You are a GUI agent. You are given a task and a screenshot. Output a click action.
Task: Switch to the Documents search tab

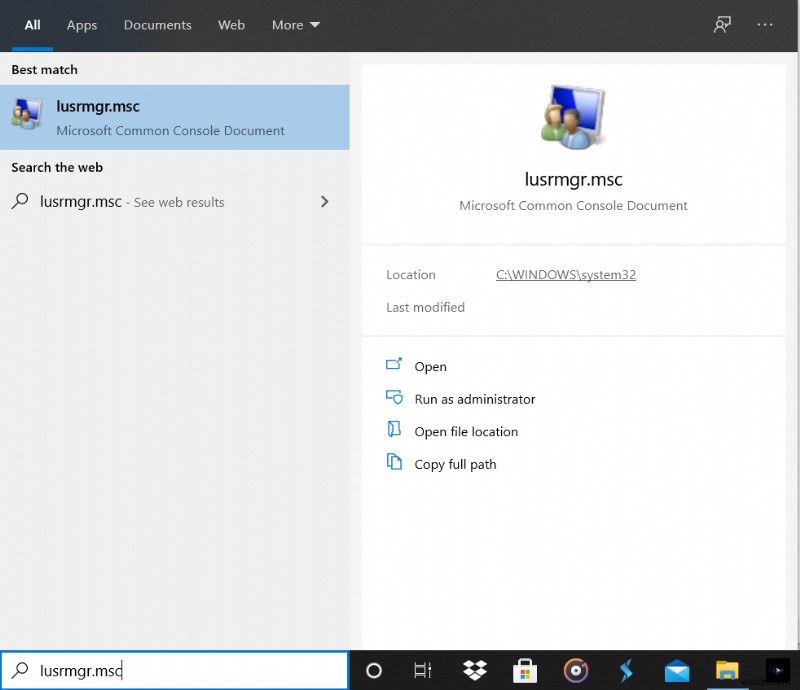(157, 25)
